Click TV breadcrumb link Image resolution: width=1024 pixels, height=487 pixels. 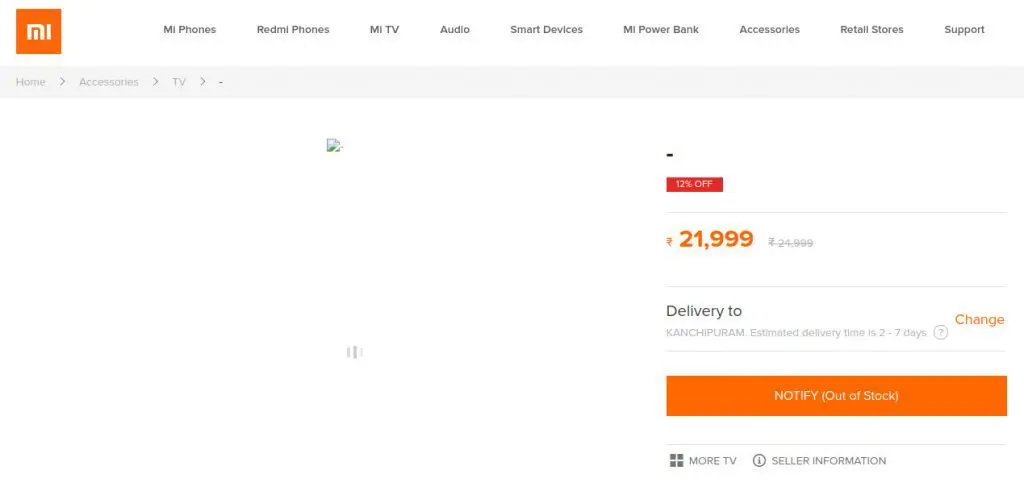pyautogui.click(x=179, y=82)
